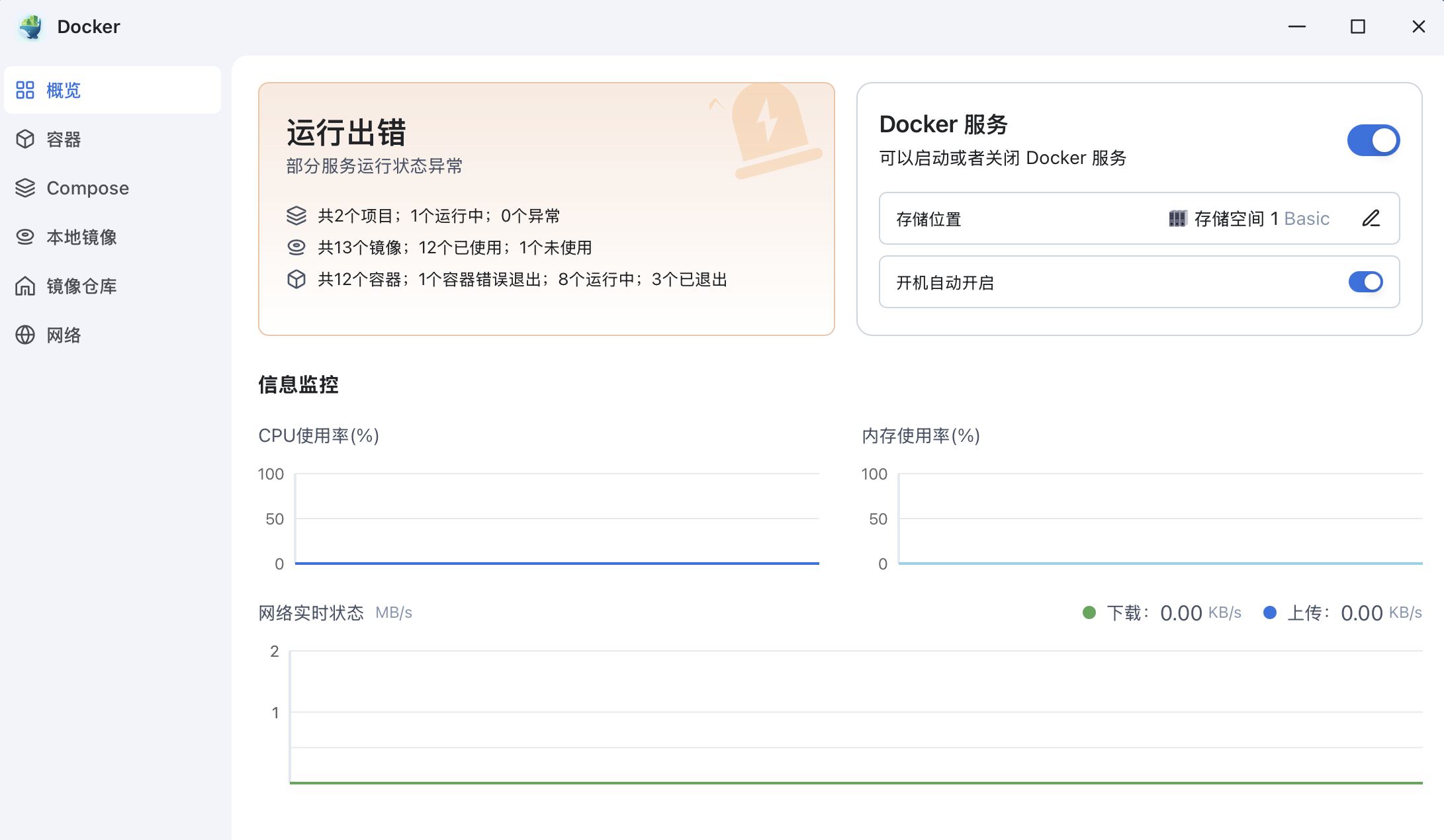This screenshot has height=840, width=1444.
Task: Toggle the 上传 legend in 网络实时状态
Action: (x=1271, y=613)
